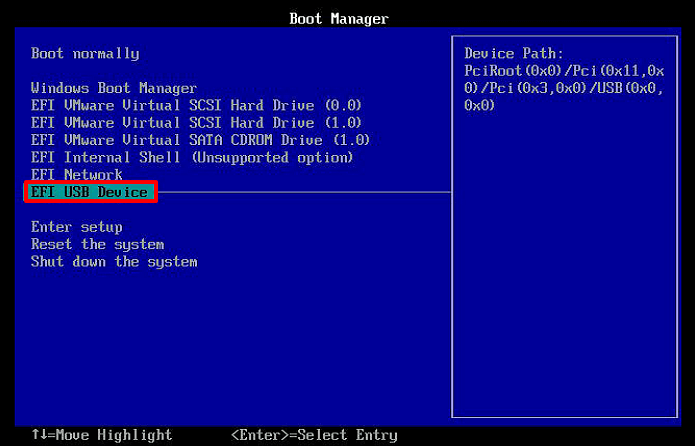The height and width of the screenshot is (446, 695).
Task: Click the highlighted EFI USB Device entry
Action: tap(90, 192)
